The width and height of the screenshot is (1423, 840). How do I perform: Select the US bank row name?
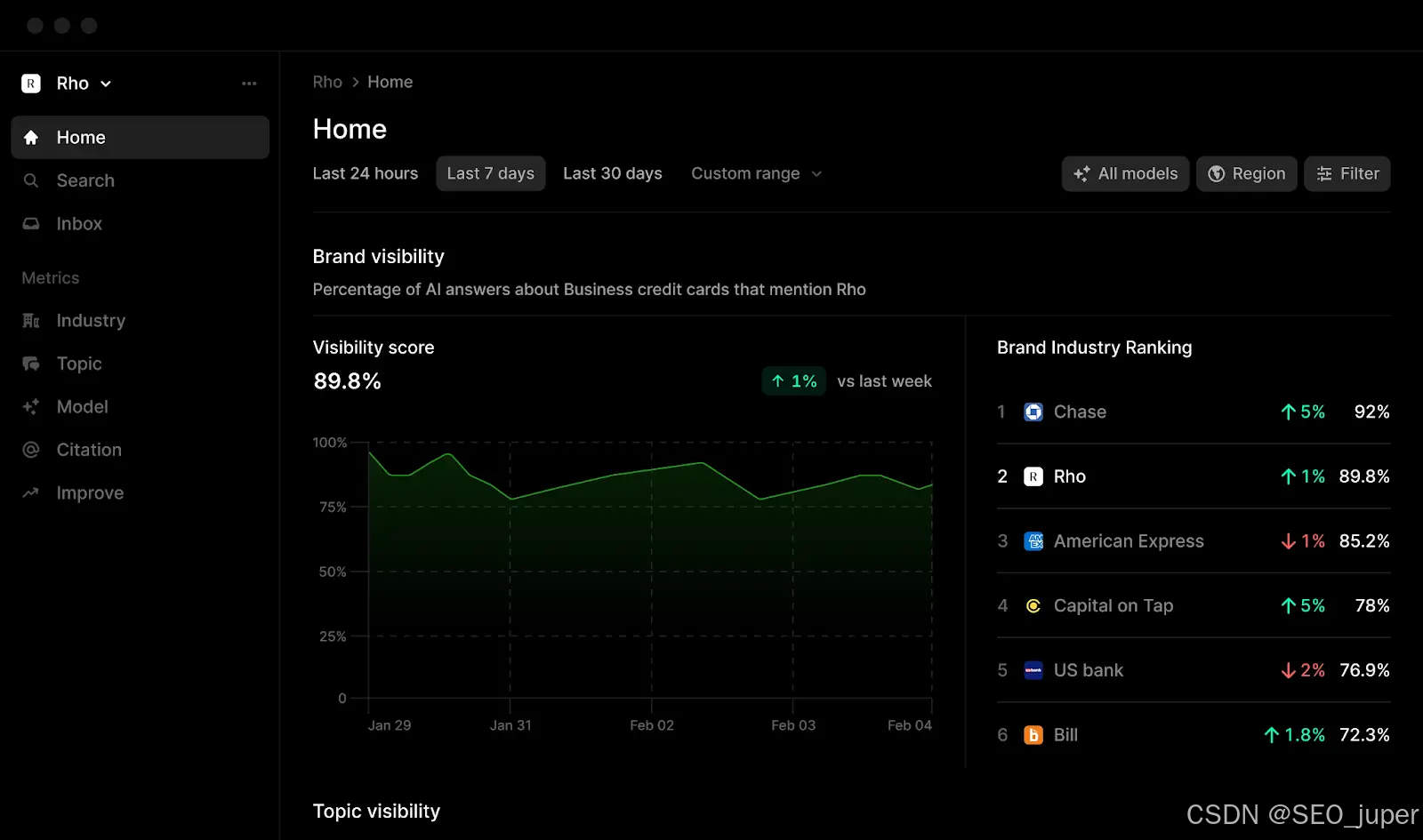1089,670
